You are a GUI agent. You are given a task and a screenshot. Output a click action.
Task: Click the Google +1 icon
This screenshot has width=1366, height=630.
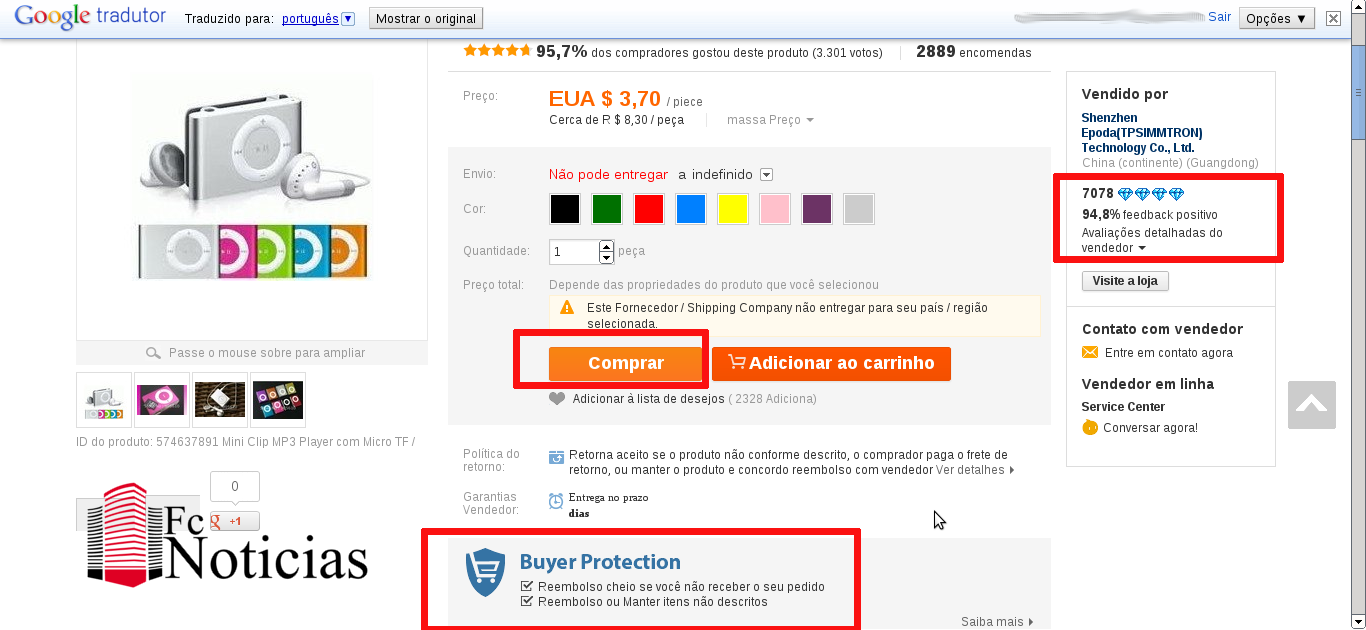(235, 521)
